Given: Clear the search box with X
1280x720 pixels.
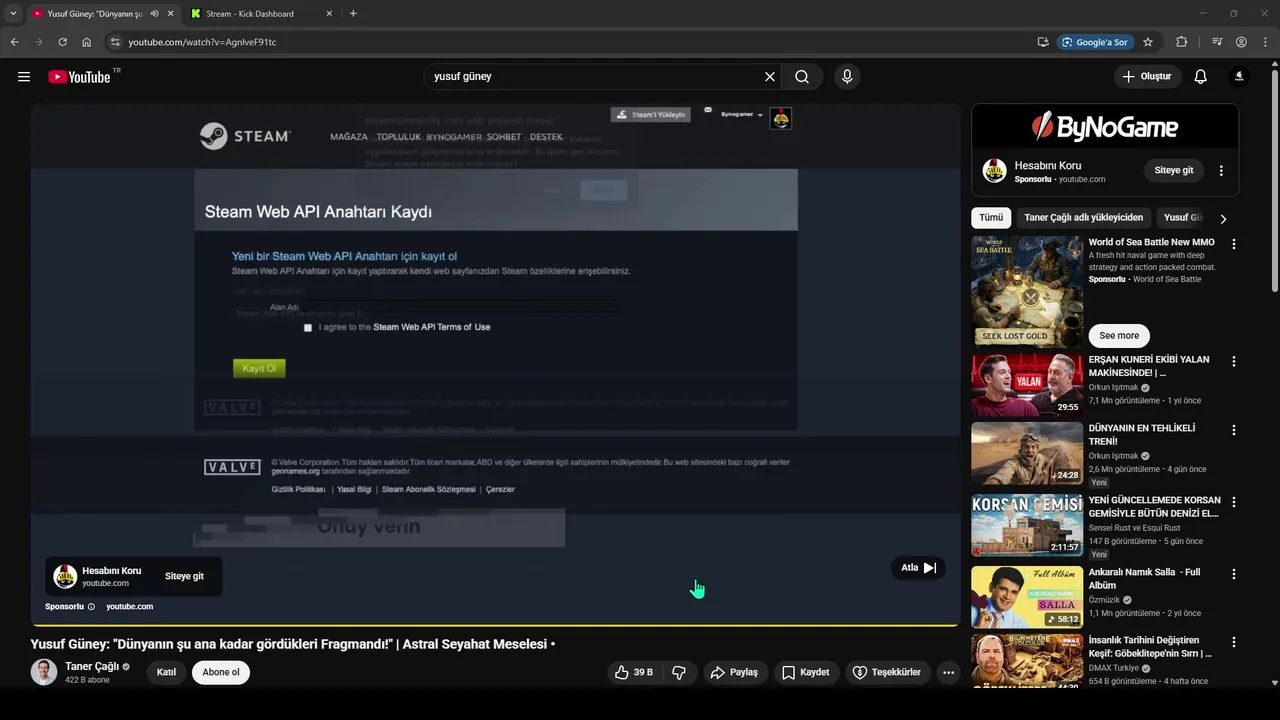Looking at the screenshot, I should point(770,77).
